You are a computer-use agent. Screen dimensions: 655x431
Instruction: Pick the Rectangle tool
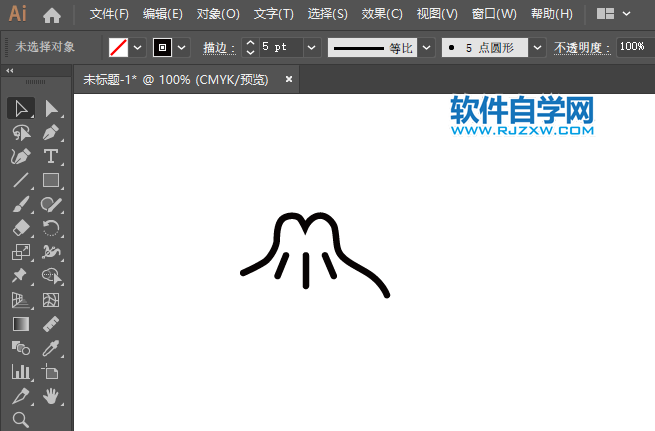51,181
